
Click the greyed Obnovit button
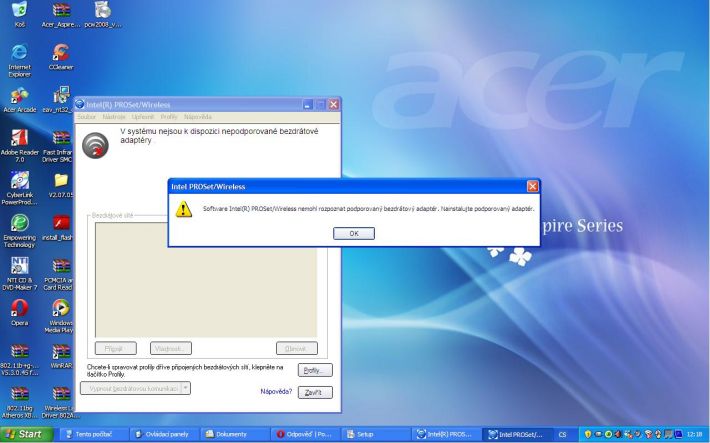[x=297, y=348]
